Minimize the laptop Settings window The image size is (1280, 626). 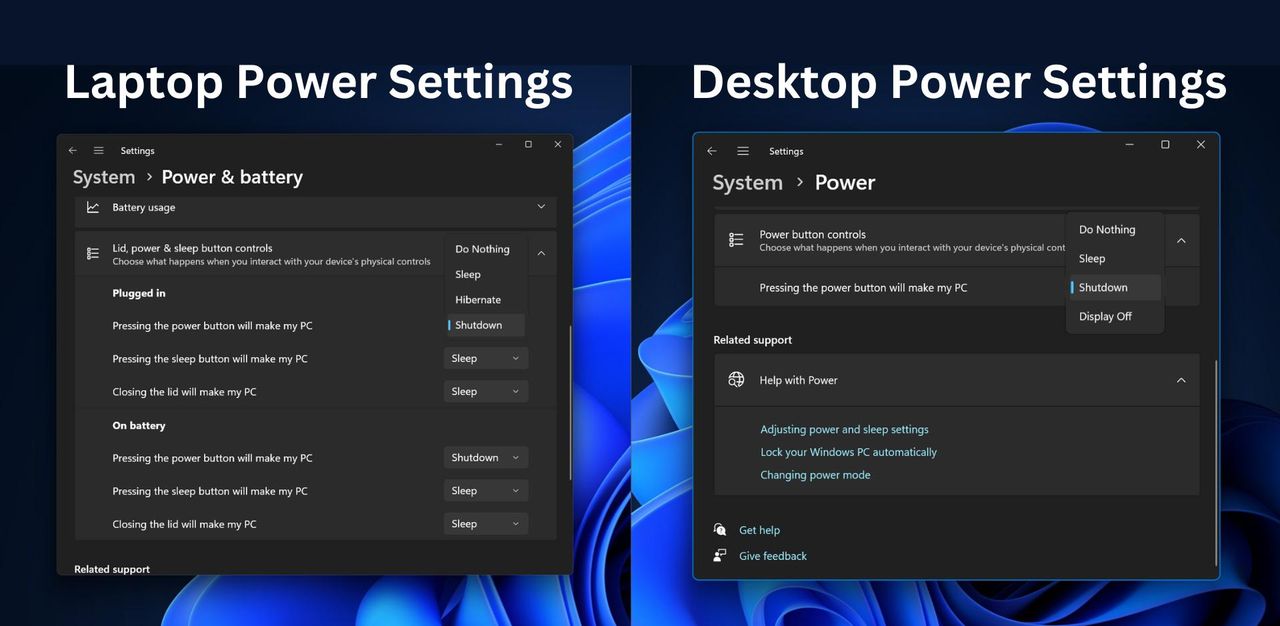pos(499,145)
